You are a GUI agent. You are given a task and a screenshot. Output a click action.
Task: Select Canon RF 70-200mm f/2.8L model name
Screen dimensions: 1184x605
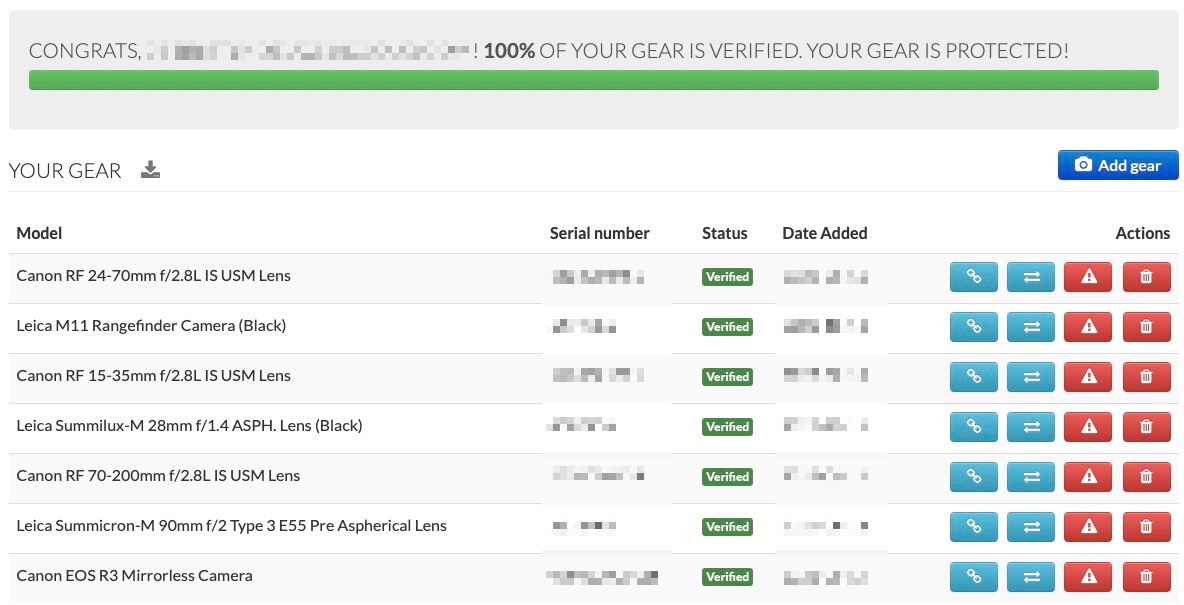pyautogui.click(x=159, y=475)
